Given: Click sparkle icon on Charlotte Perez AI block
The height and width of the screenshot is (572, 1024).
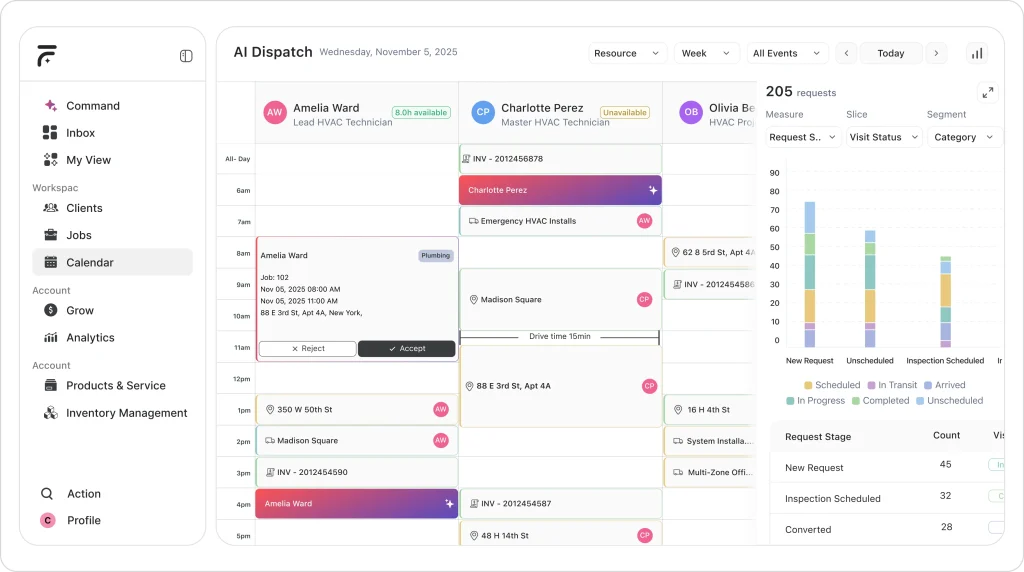Looking at the screenshot, I should pos(652,190).
